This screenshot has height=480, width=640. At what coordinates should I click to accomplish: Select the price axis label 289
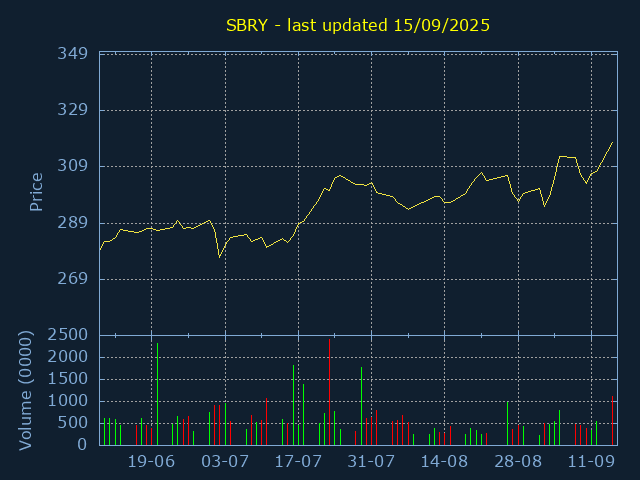[73, 223]
